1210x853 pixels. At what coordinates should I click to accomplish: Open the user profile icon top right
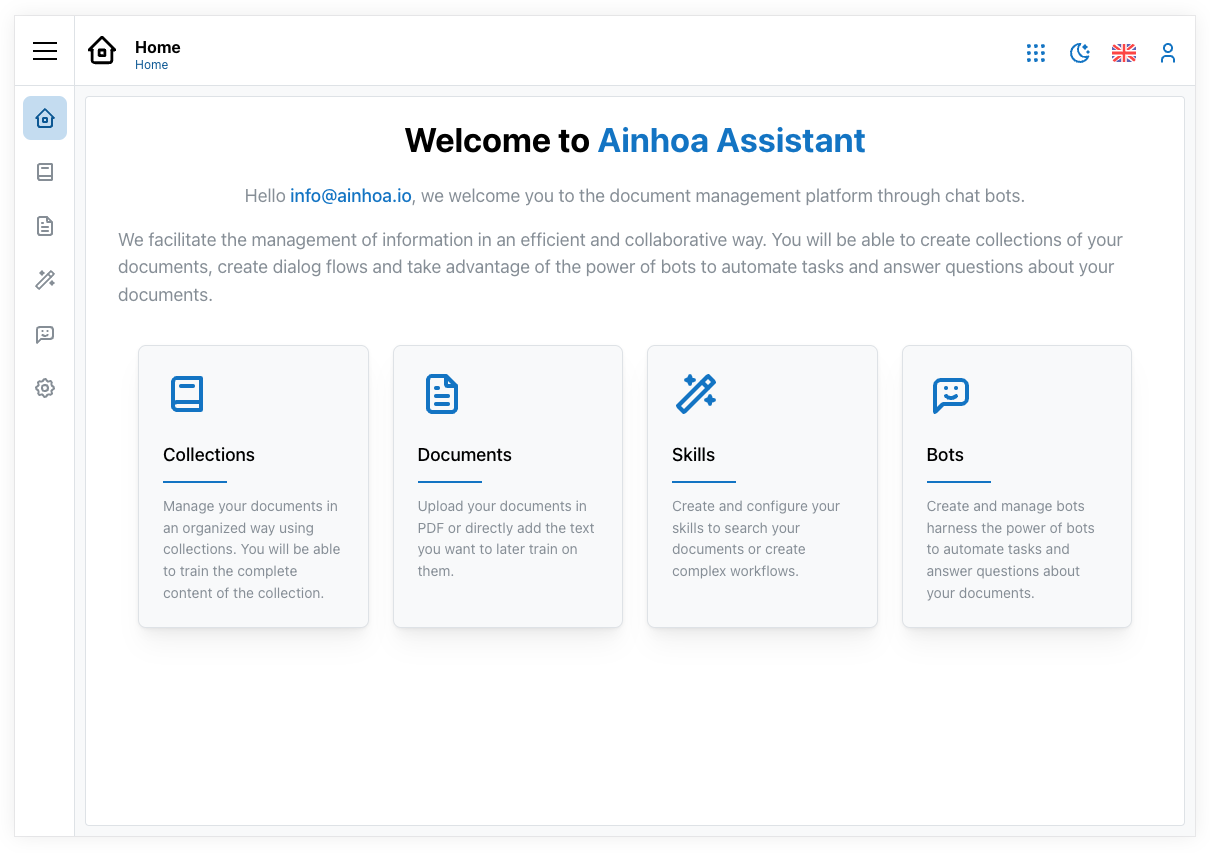pos(1168,53)
